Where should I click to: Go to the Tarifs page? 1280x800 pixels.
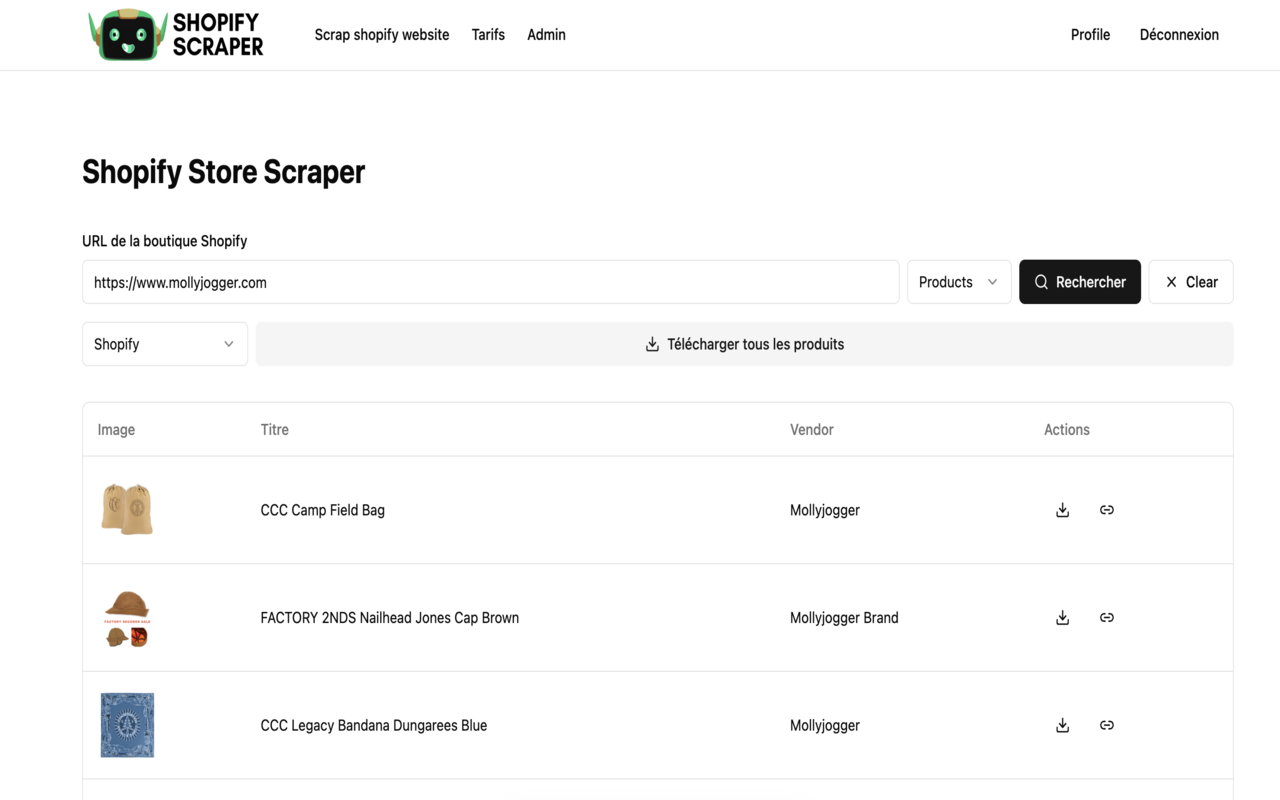click(488, 35)
